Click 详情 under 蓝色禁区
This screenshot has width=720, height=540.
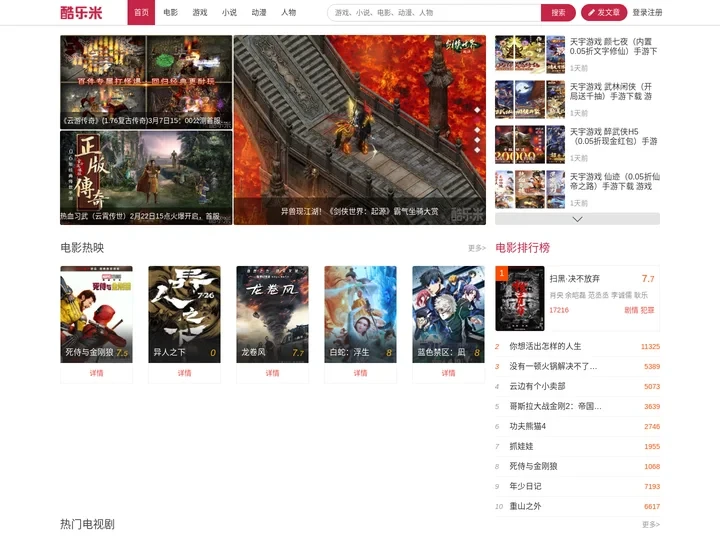point(448,373)
